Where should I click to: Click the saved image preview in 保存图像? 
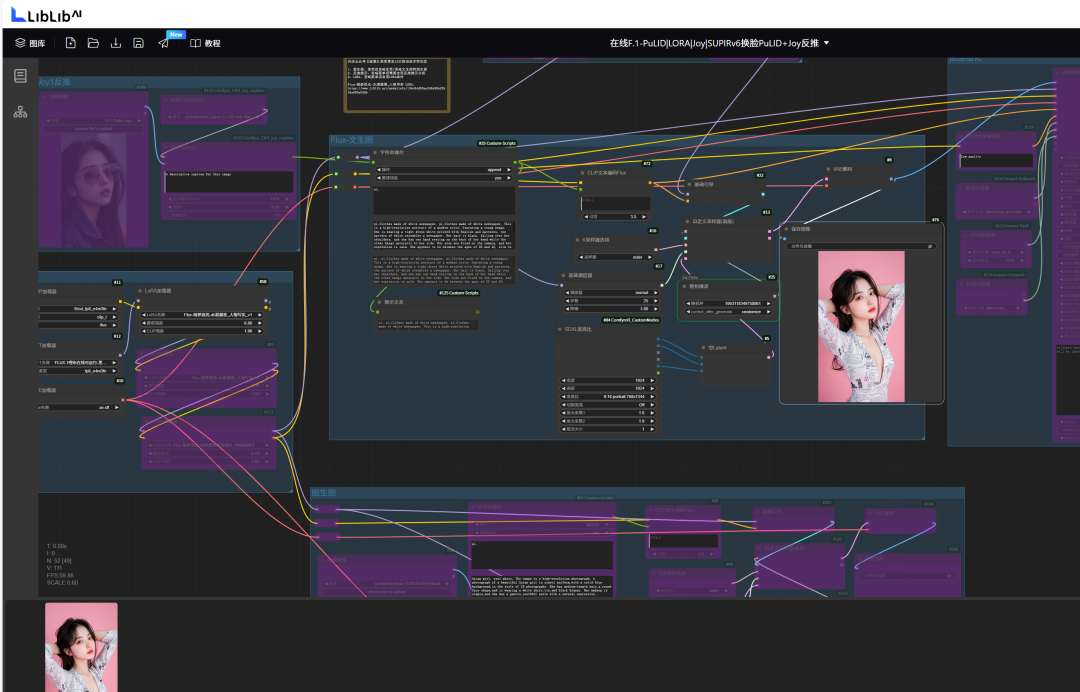pyautogui.click(x=861, y=326)
